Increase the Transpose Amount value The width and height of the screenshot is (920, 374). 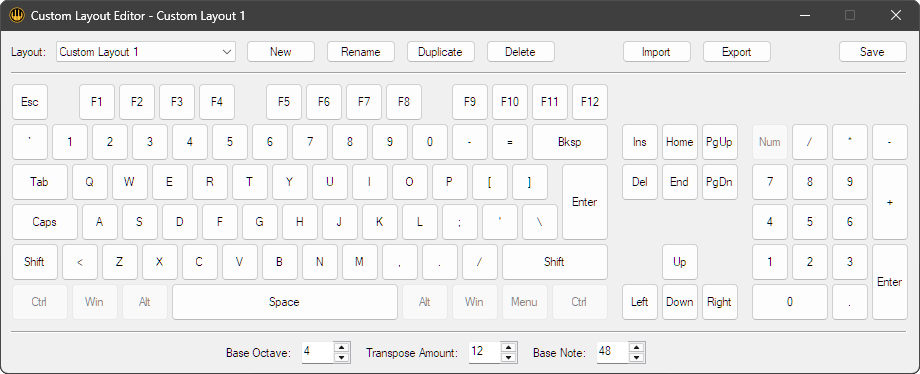pos(509,348)
